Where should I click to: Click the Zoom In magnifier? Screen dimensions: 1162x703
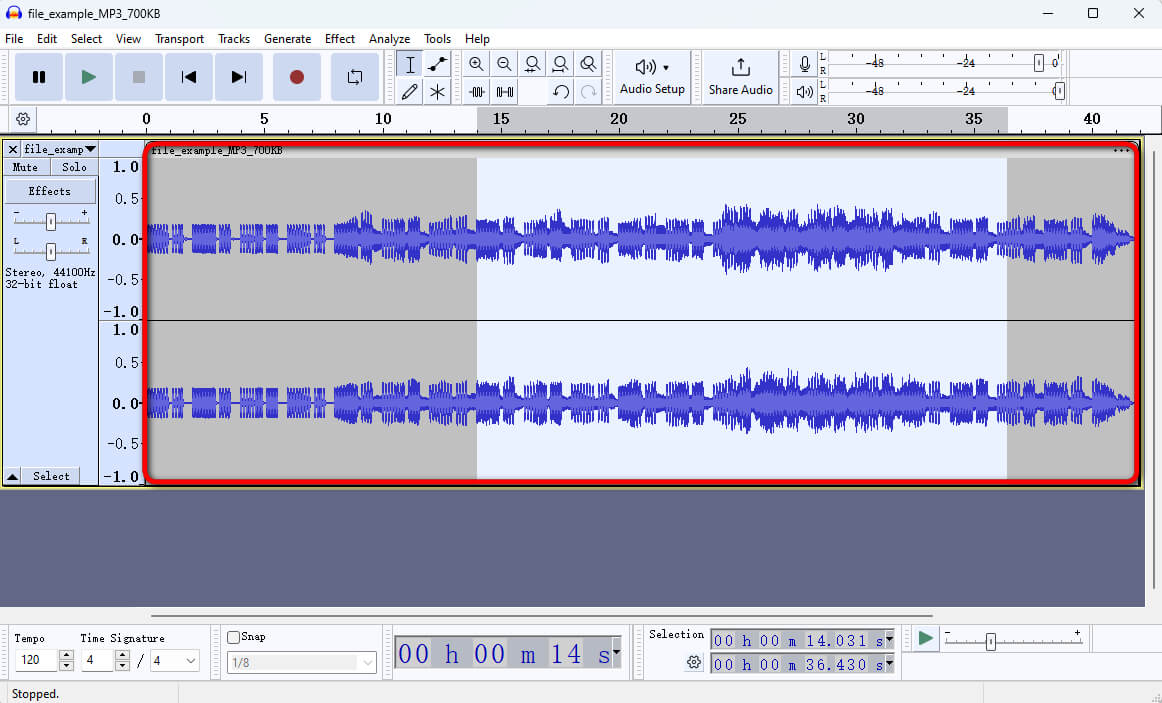click(x=477, y=64)
